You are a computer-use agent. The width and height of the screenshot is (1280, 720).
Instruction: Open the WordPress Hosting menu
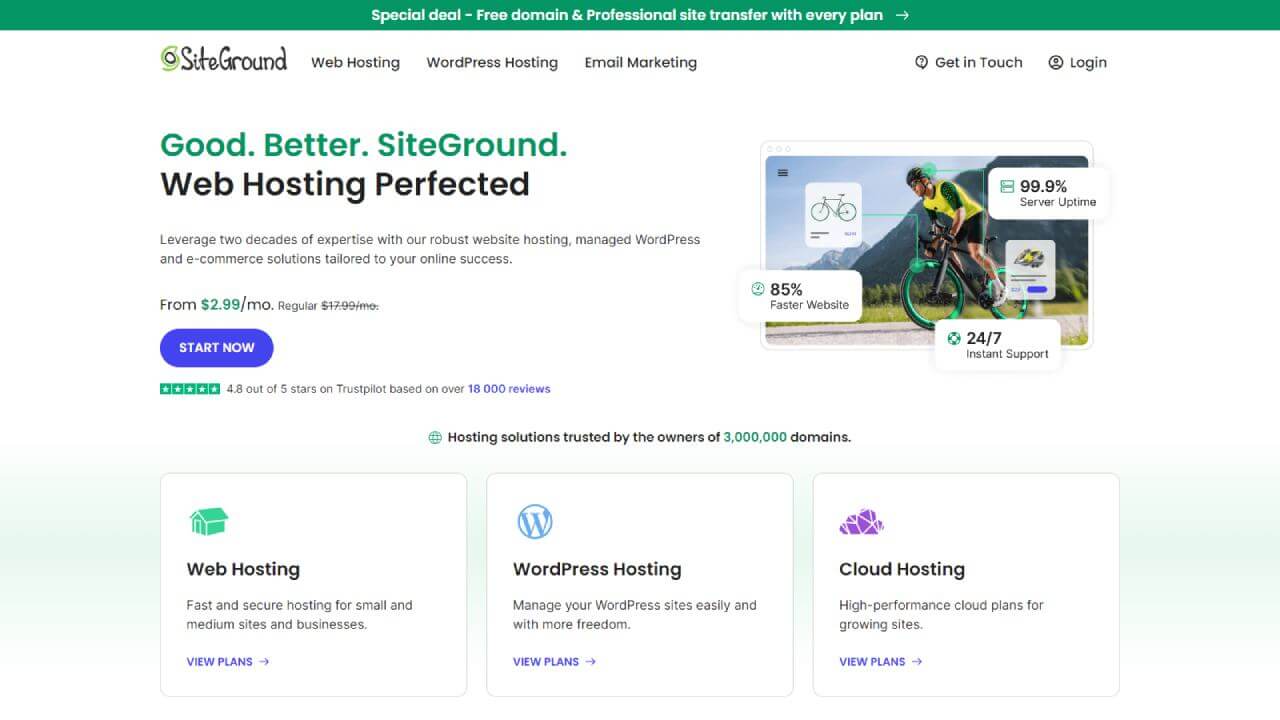(492, 62)
